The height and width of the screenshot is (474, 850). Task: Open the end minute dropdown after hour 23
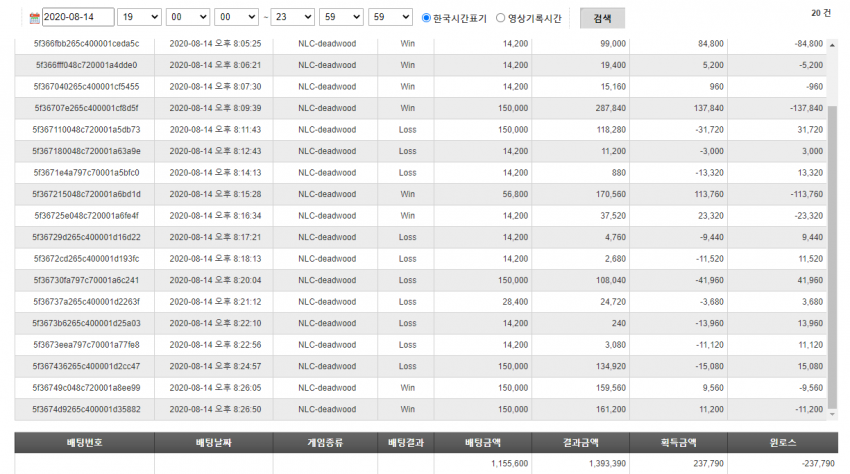point(341,17)
